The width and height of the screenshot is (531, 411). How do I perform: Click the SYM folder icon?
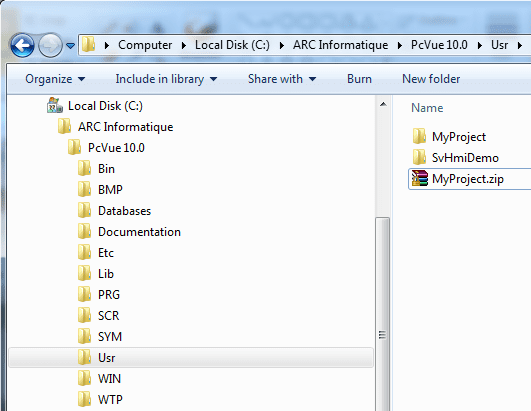(84, 336)
